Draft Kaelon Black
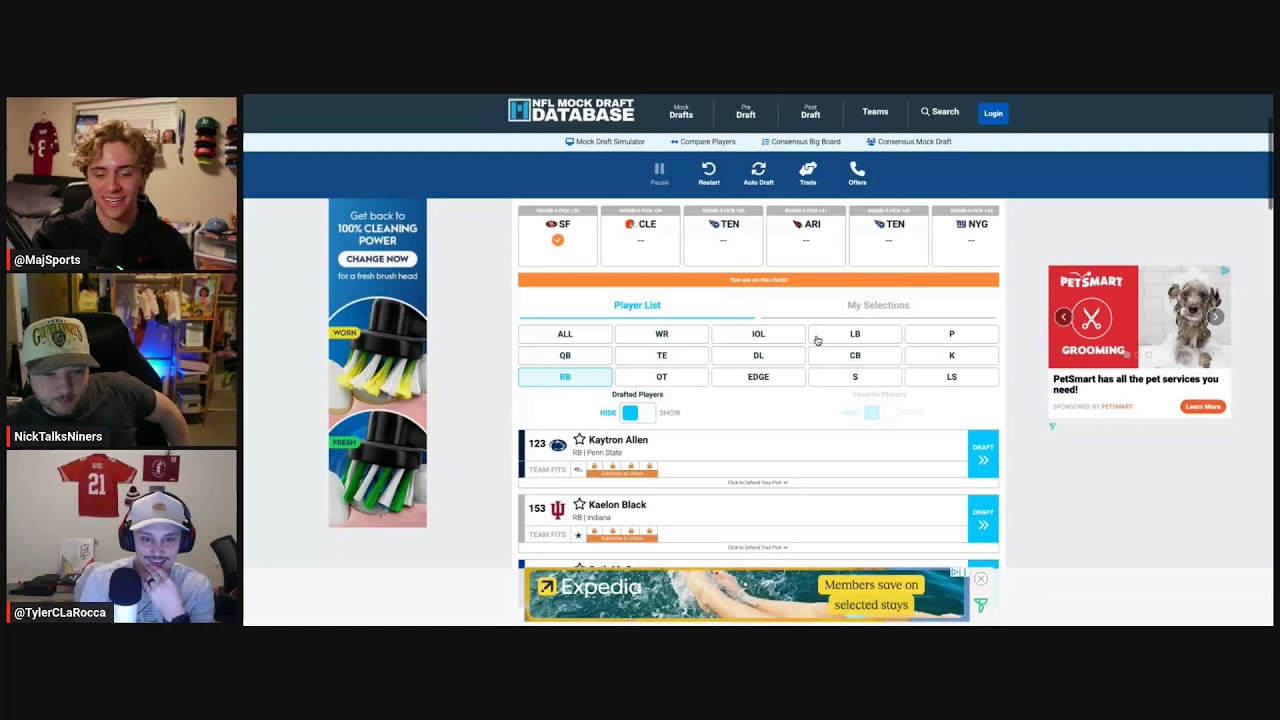Screen dimensions: 1280x720 (983, 519)
